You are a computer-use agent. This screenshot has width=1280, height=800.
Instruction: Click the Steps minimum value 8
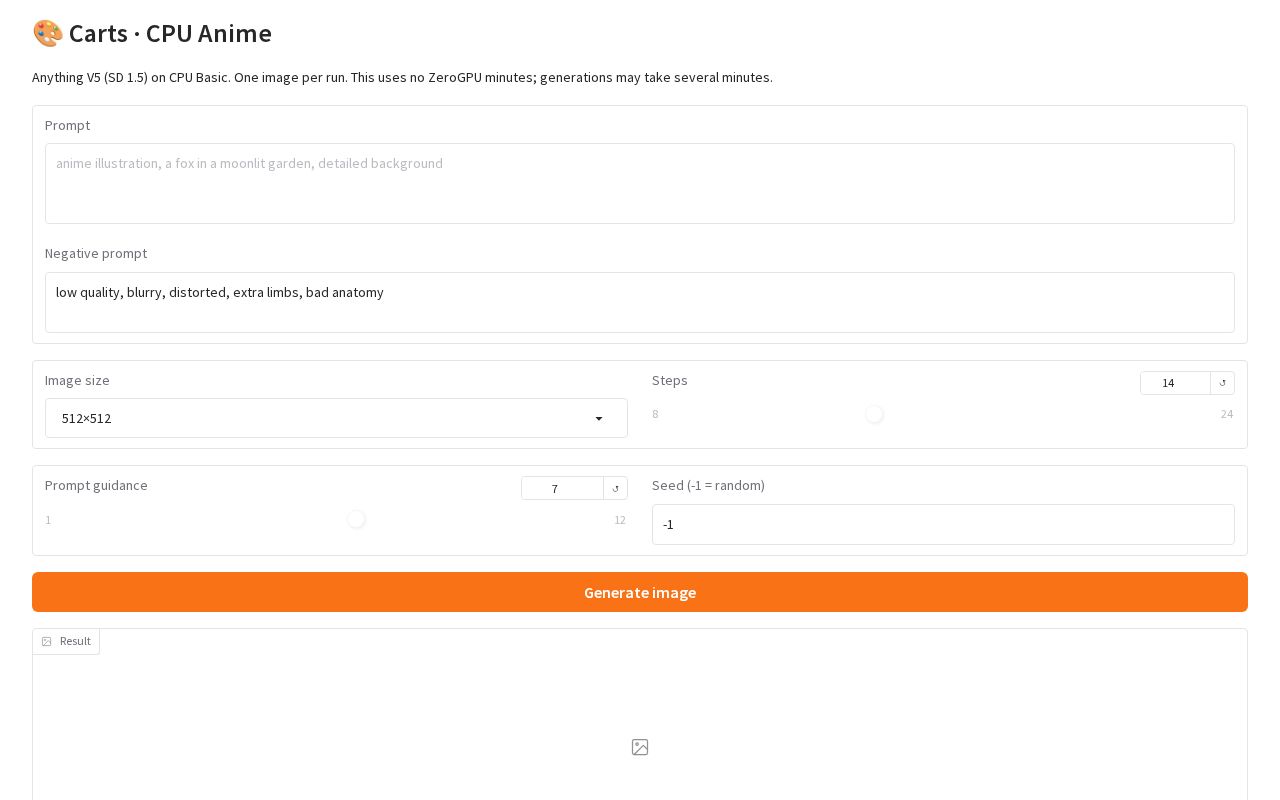655,414
